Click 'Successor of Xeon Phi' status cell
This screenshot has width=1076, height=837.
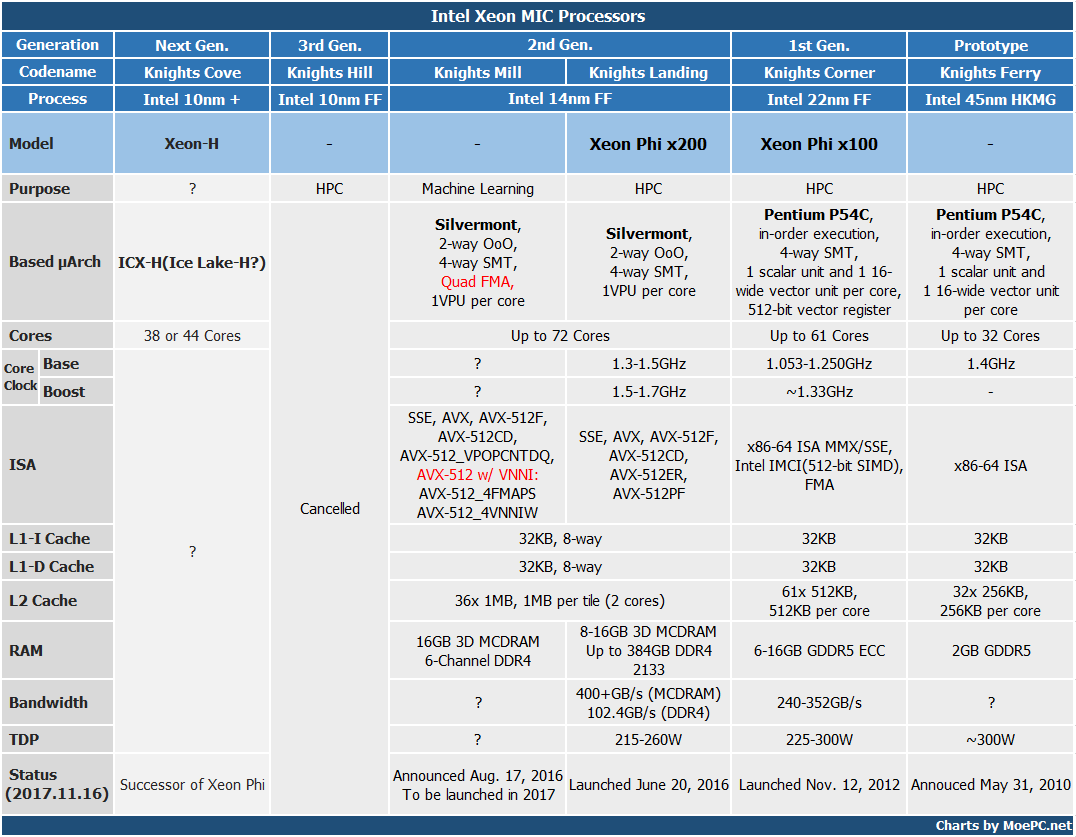pyautogui.click(x=192, y=784)
